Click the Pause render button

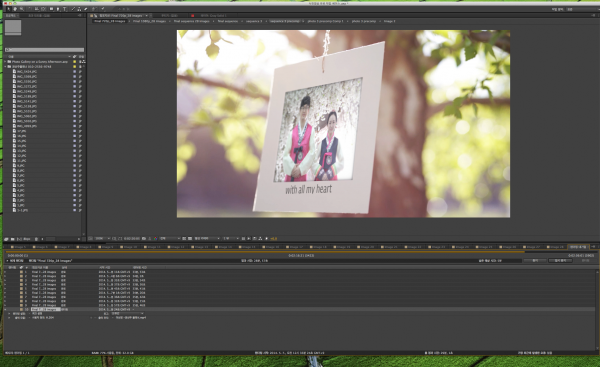point(560,260)
